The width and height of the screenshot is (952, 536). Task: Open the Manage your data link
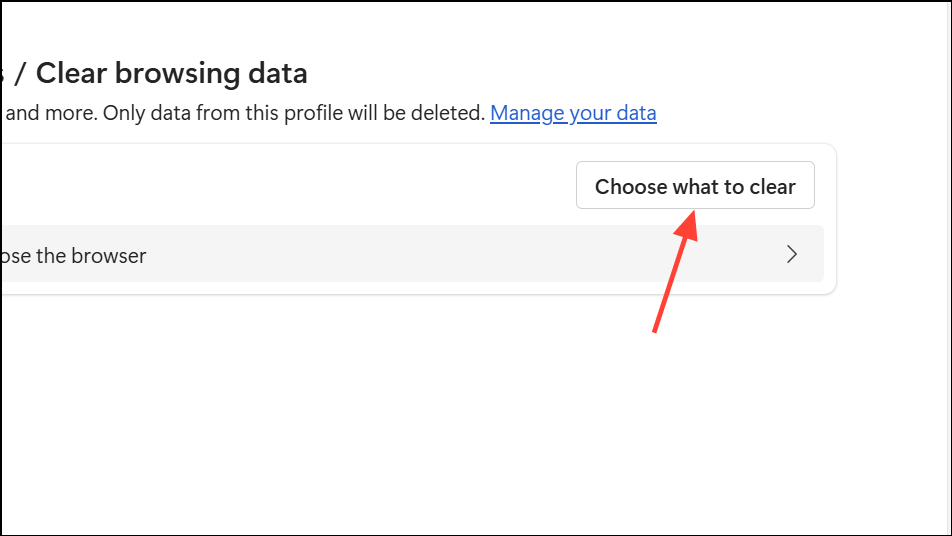573,113
